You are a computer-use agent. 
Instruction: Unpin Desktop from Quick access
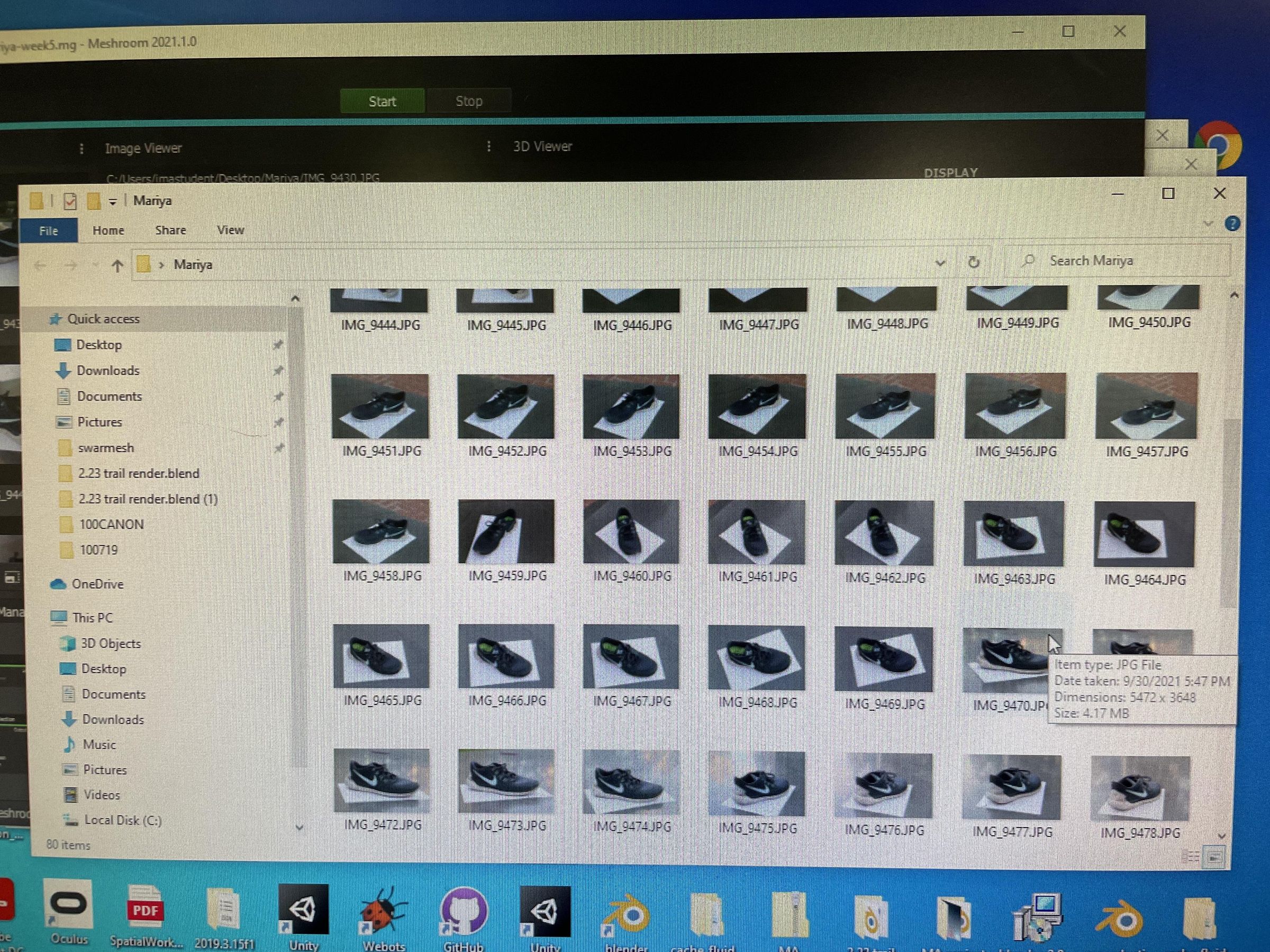pyautogui.click(x=278, y=344)
